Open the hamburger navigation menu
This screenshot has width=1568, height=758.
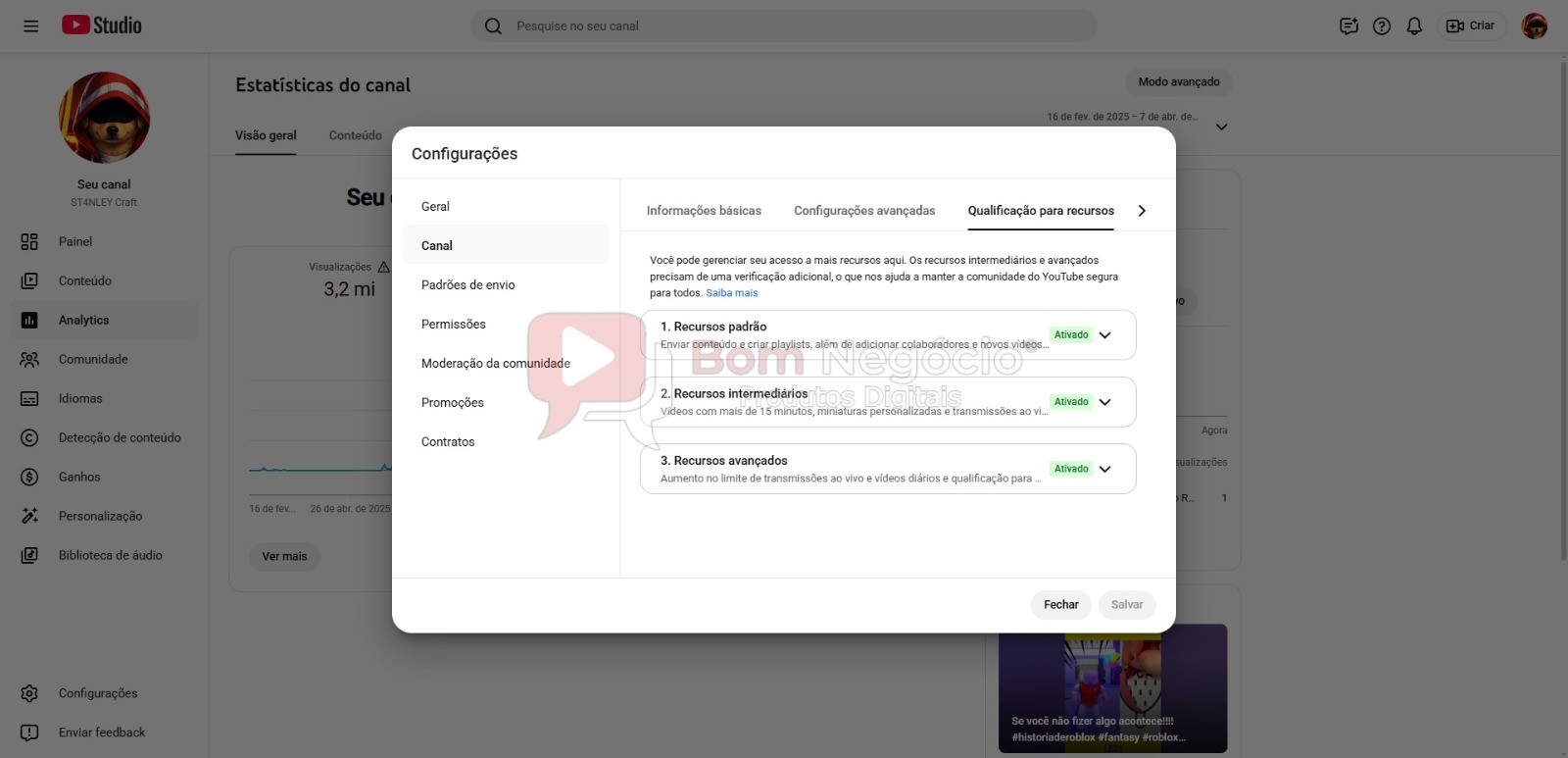point(30,26)
